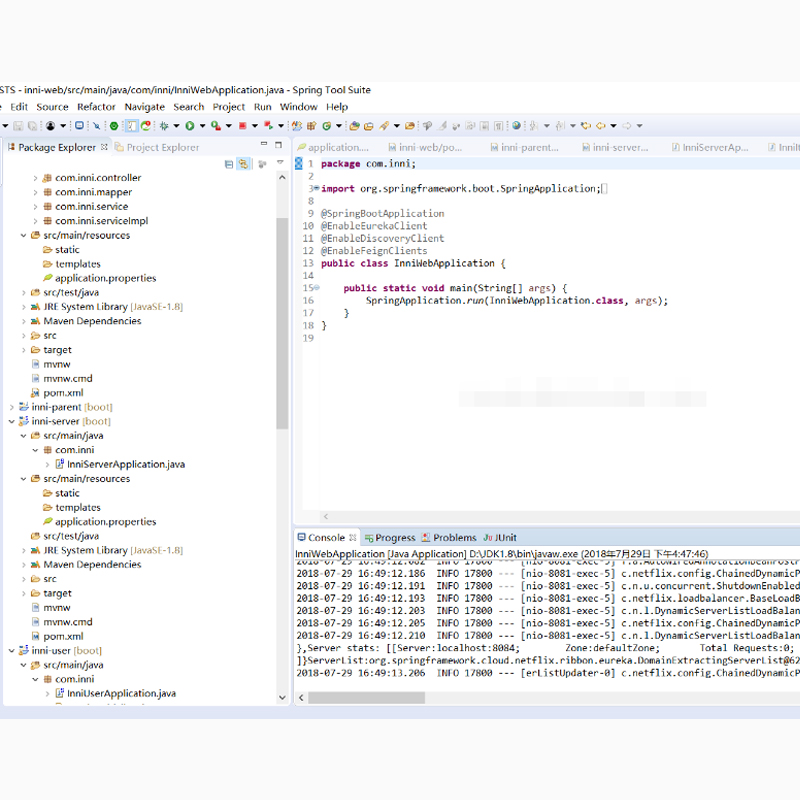Toggle the focus-on-task icon in Package Explorer

click(x=262, y=164)
